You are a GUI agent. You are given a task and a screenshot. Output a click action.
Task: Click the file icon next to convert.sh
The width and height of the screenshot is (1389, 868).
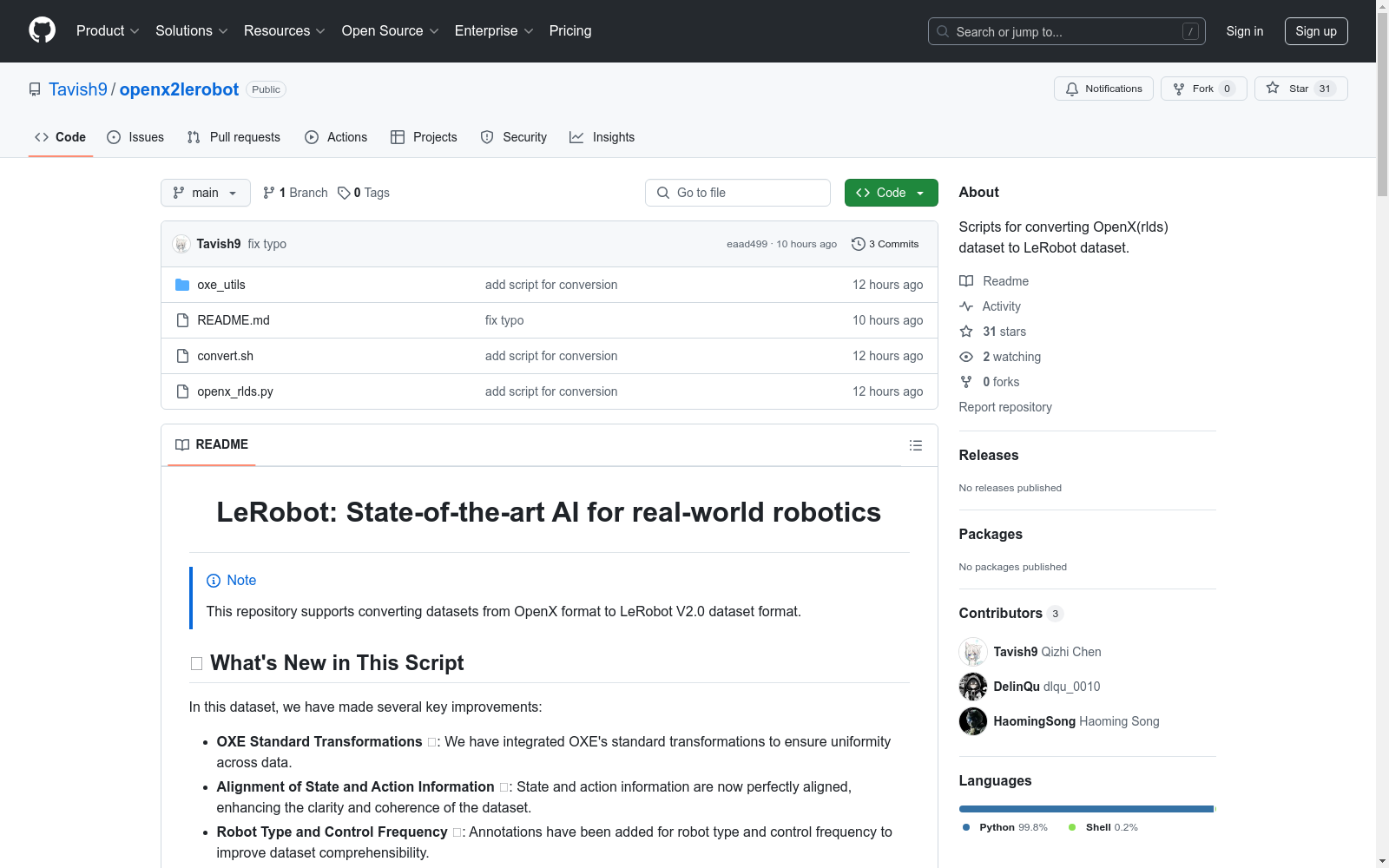(182, 356)
